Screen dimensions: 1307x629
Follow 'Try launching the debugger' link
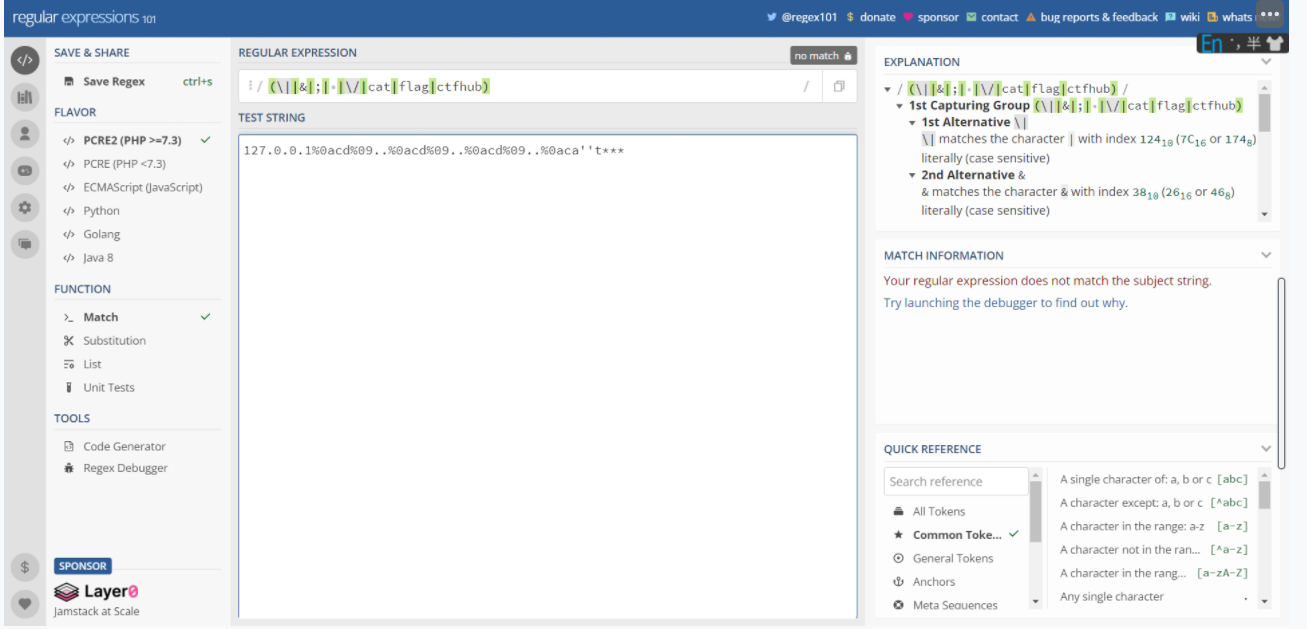1005,303
